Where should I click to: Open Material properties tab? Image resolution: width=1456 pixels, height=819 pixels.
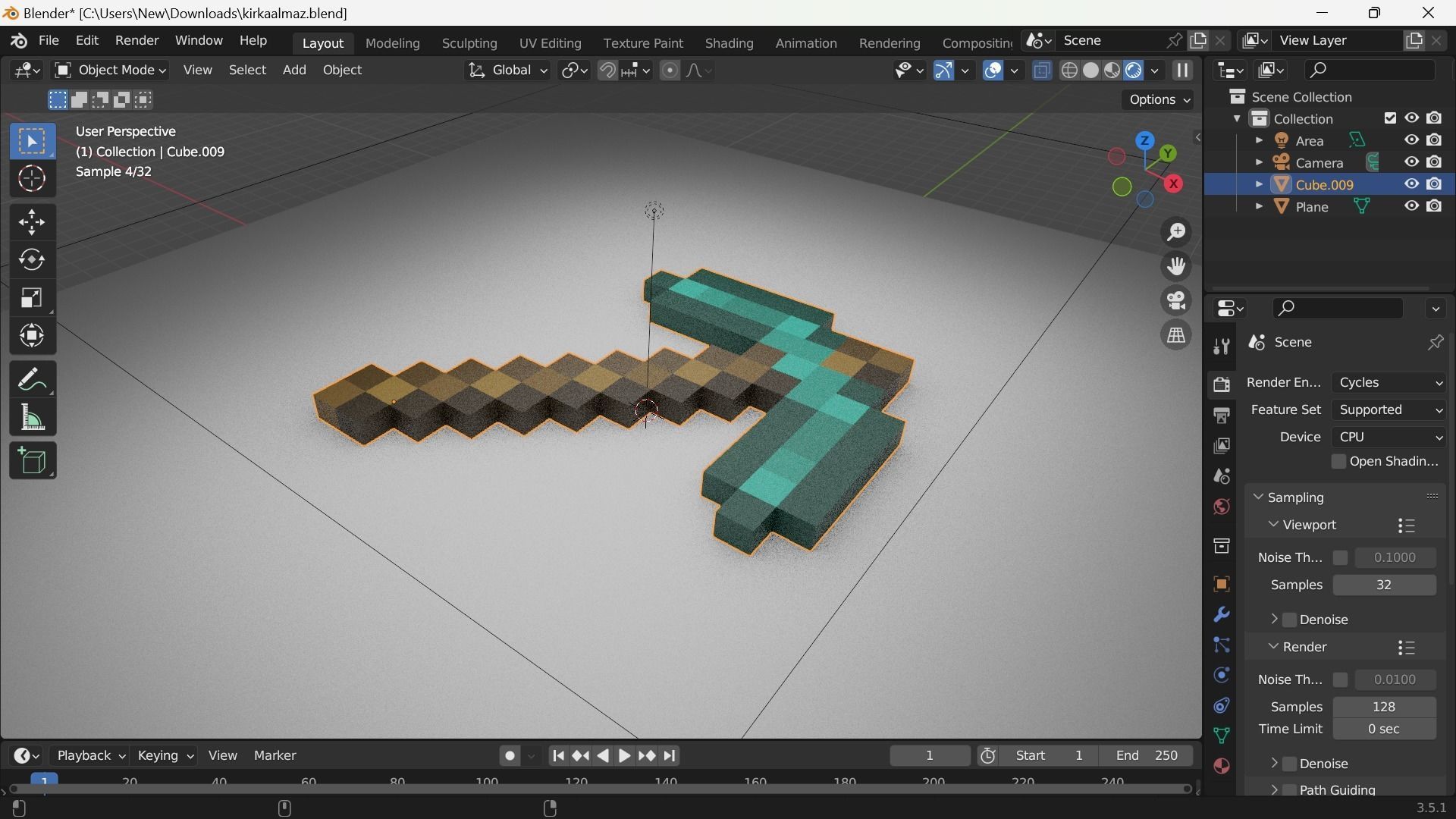pyautogui.click(x=1221, y=767)
